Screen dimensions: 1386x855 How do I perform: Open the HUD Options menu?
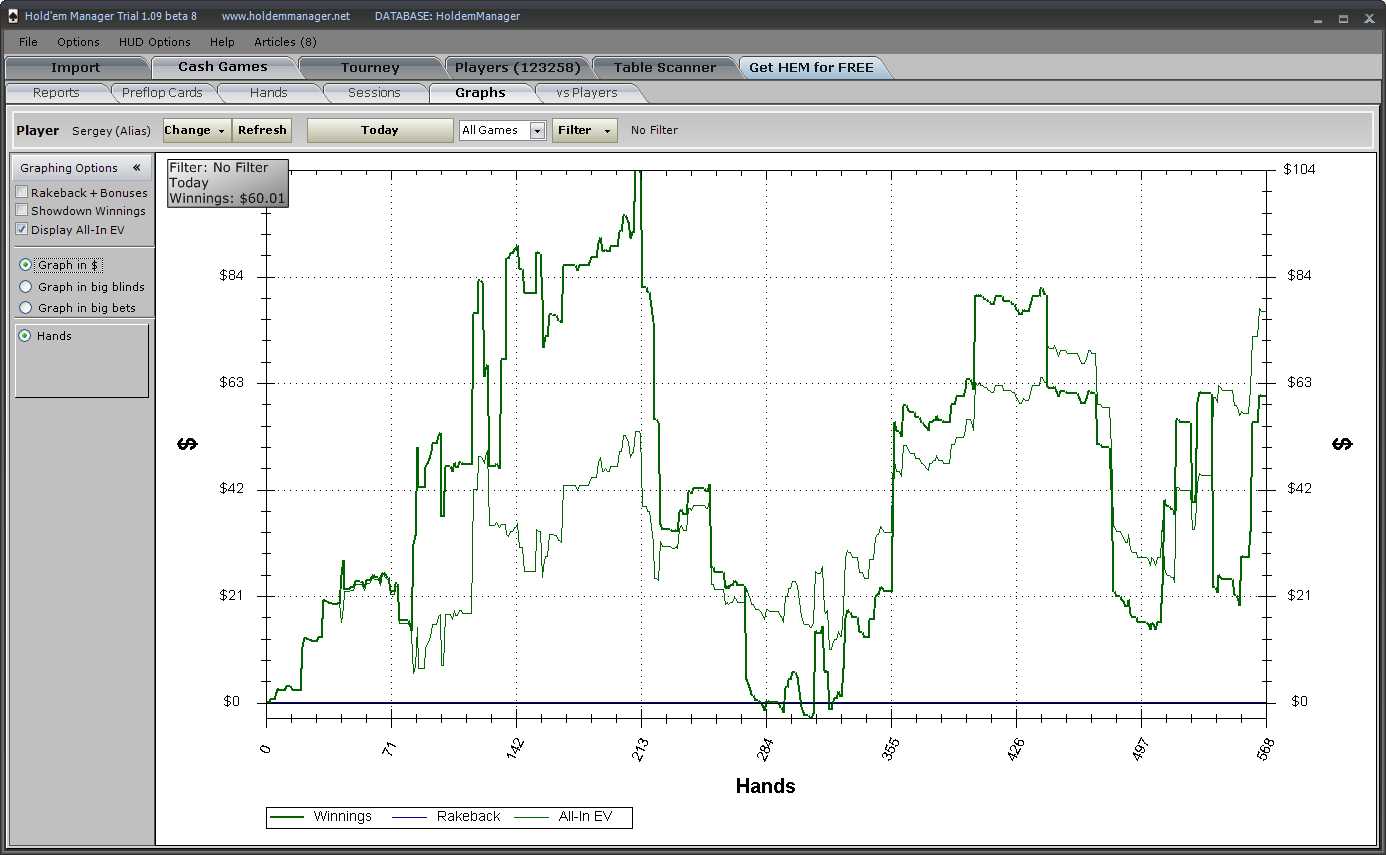[x=154, y=42]
